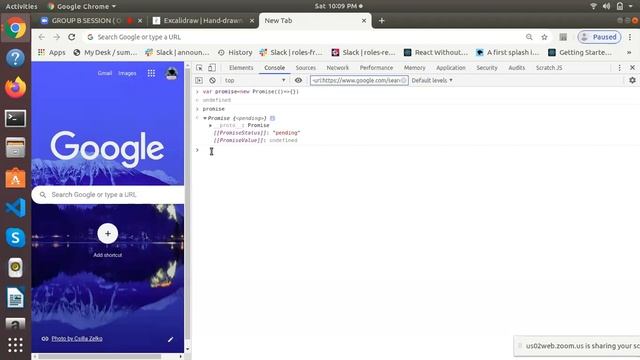Bookmark this page with the star icon
Image resolution: width=640 pixels, height=360 pixels.
pos(544,37)
